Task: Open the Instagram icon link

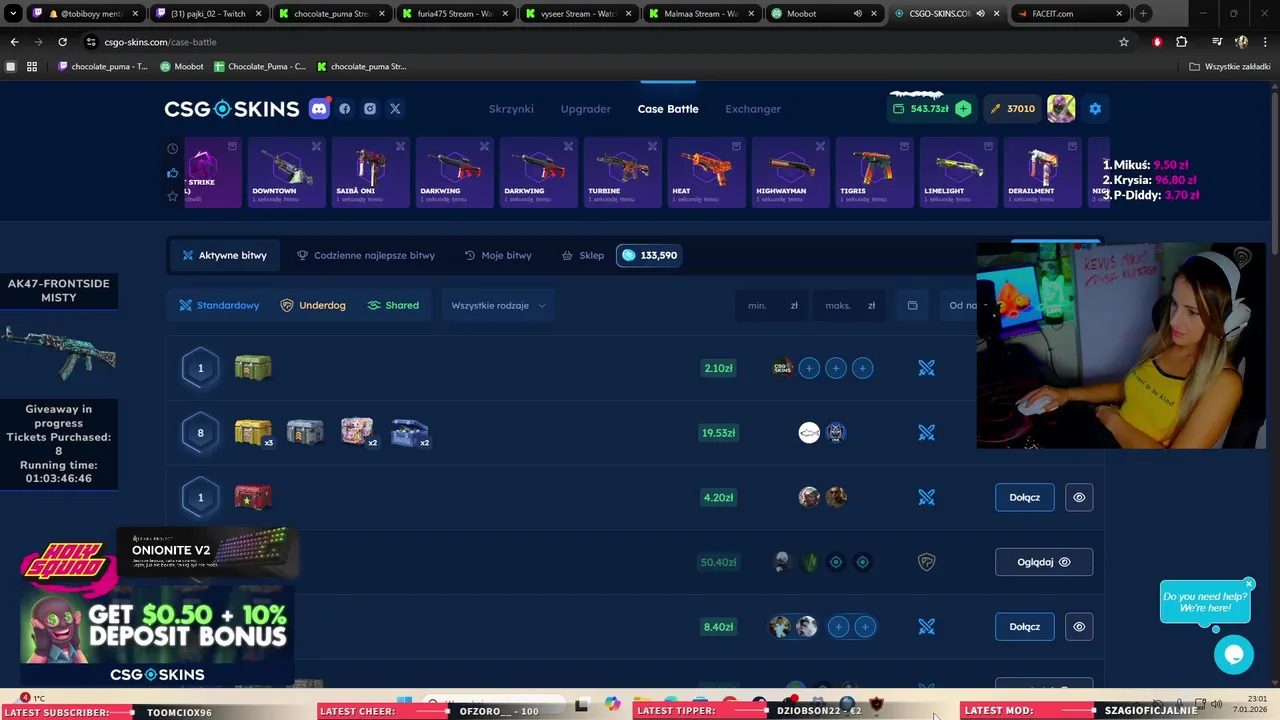Action: pos(370,109)
